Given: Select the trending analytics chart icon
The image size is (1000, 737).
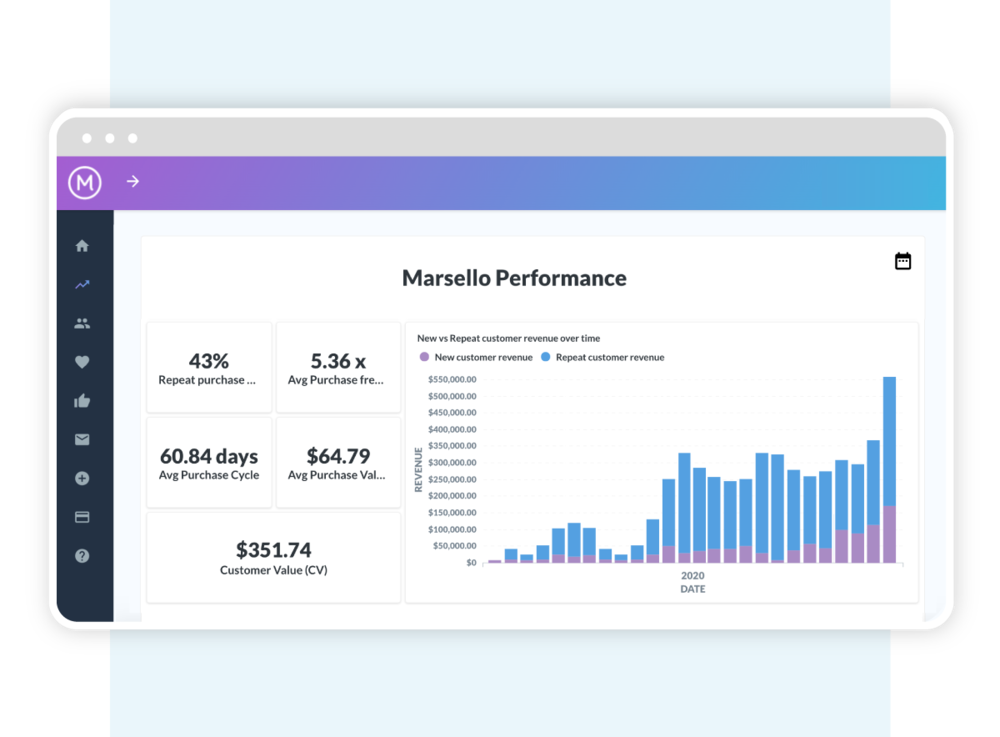Looking at the screenshot, I should tap(82, 284).
